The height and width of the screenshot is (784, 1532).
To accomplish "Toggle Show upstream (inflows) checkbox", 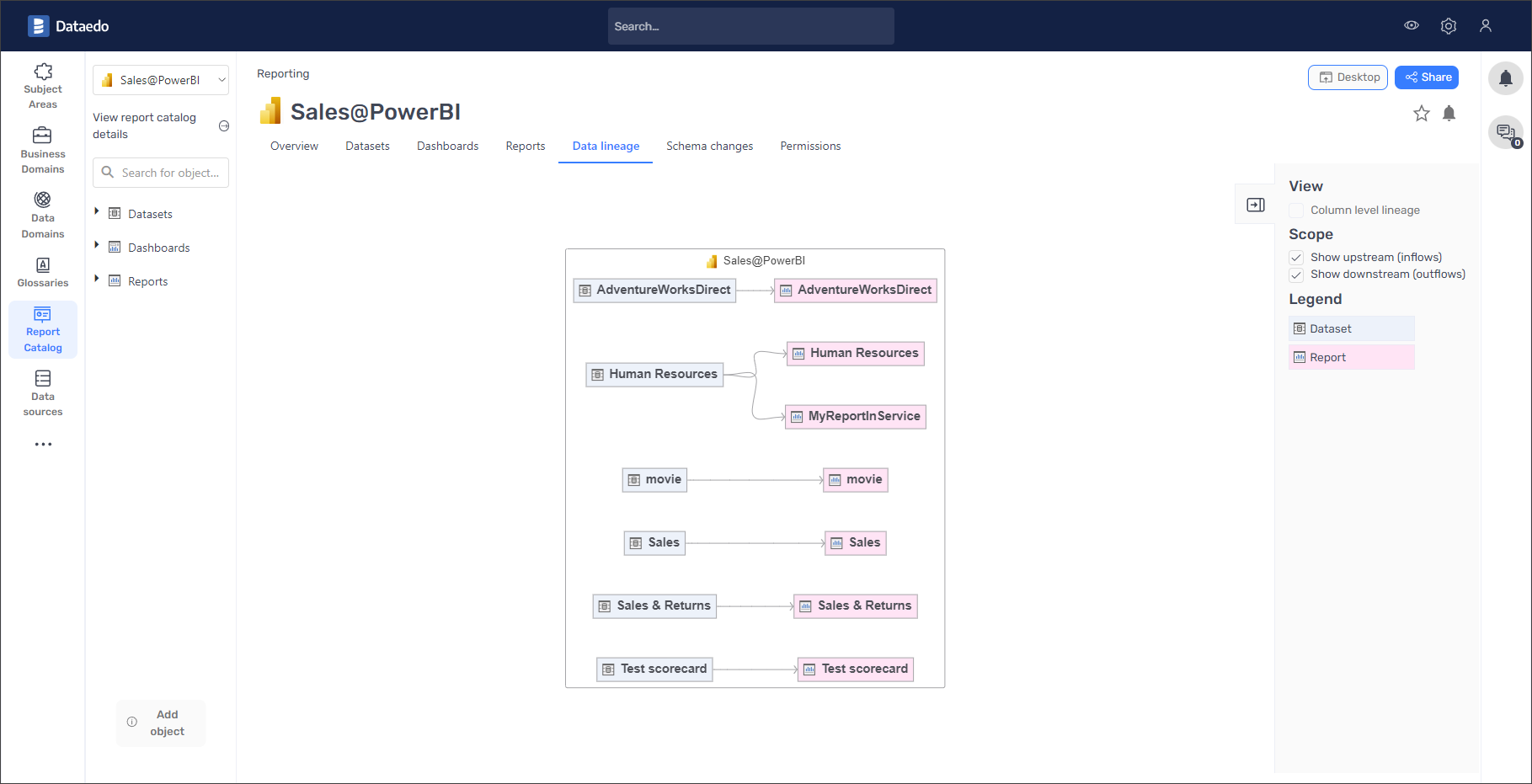I will click(1296, 258).
